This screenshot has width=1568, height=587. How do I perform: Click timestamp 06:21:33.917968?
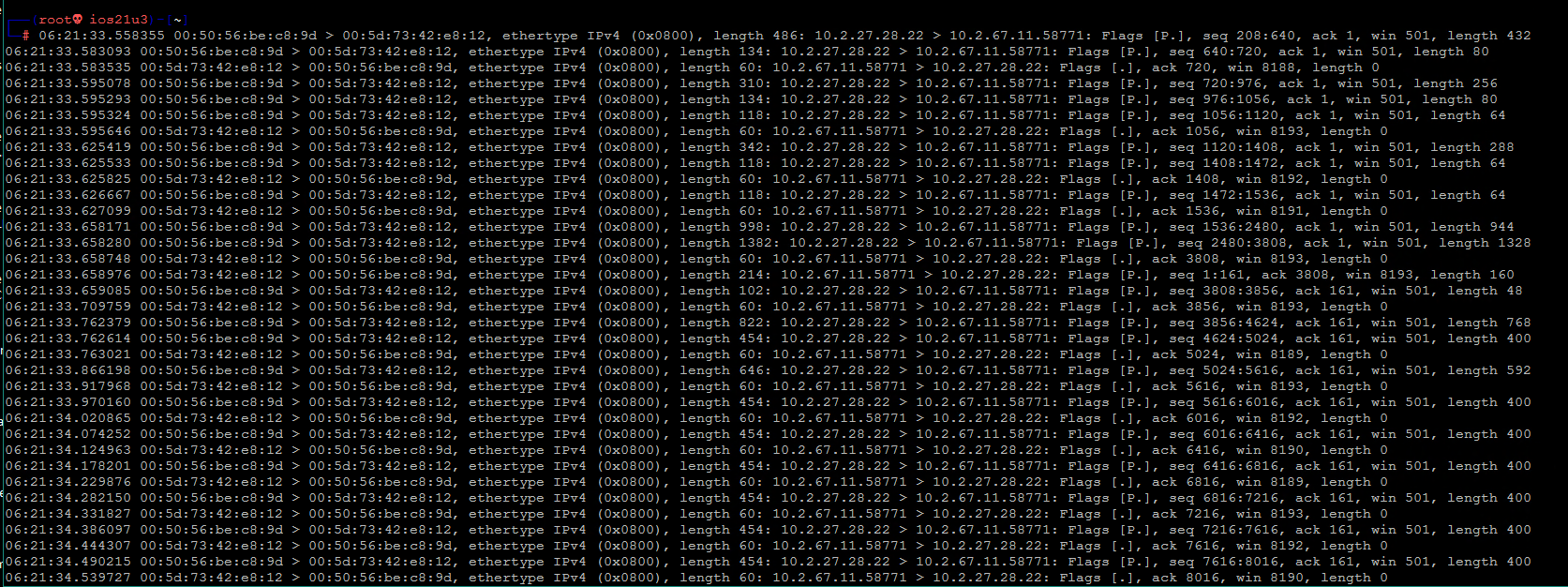[67, 386]
